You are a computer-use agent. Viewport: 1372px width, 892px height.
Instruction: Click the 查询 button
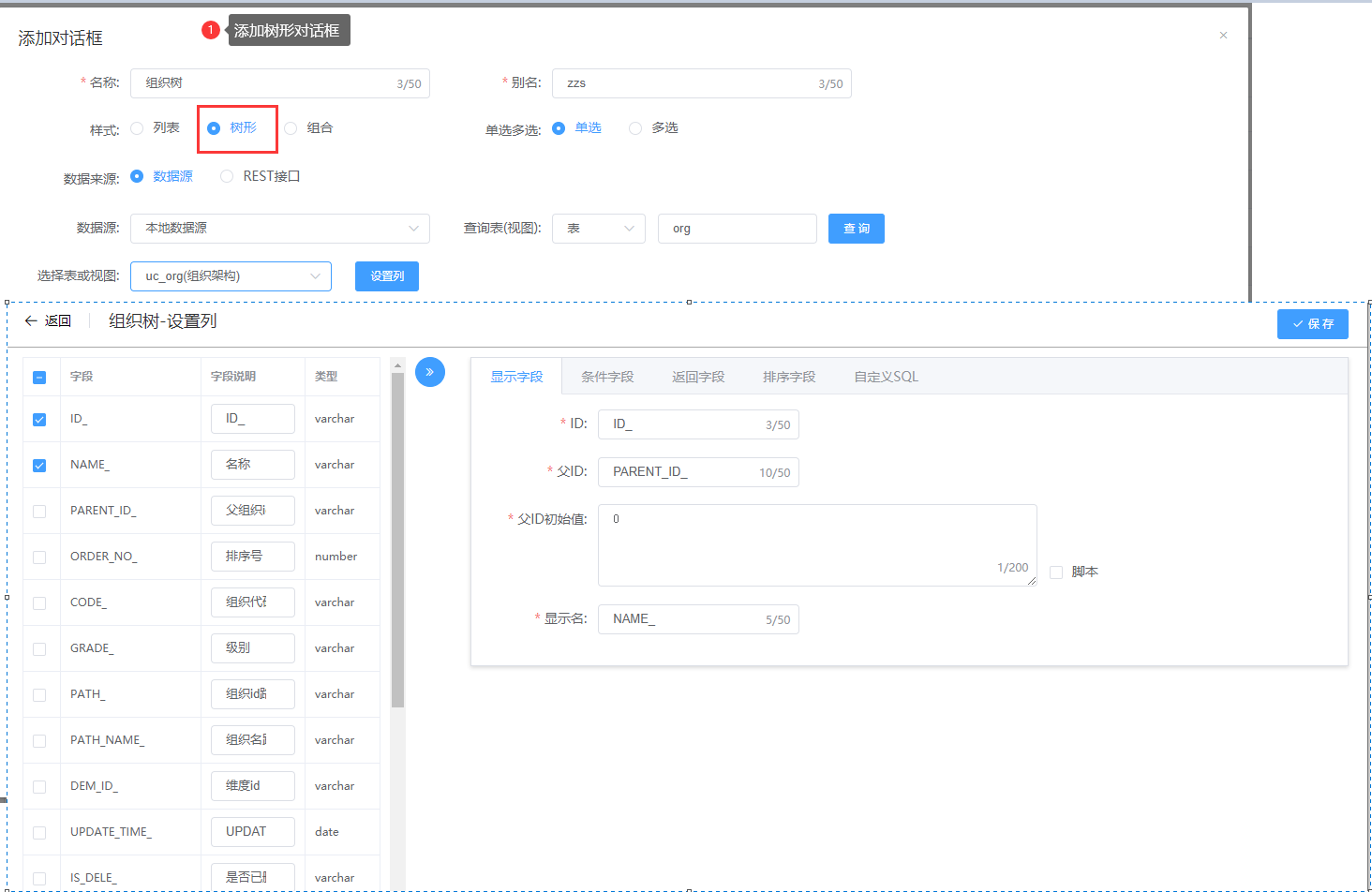(x=856, y=229)
